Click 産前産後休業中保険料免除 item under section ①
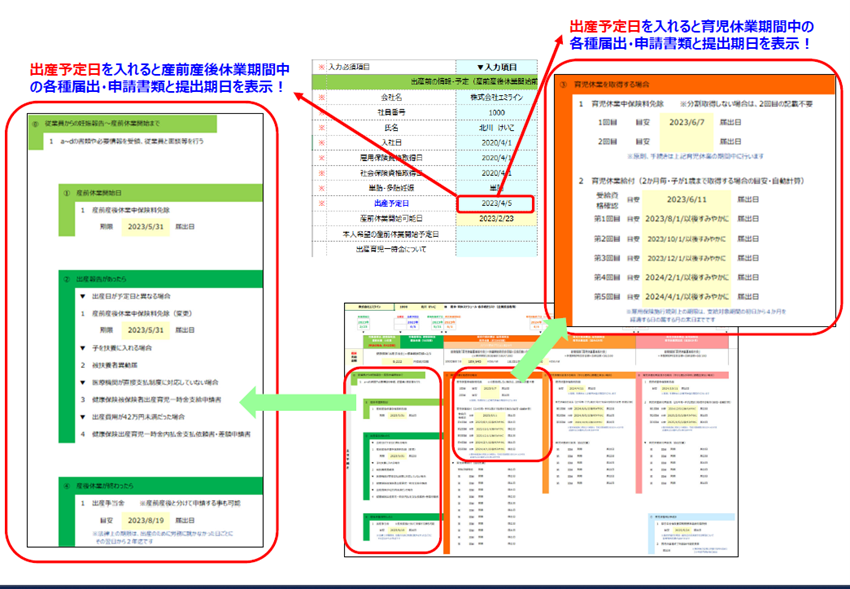This screenshot has height=589, width=850. click(132, 210)
